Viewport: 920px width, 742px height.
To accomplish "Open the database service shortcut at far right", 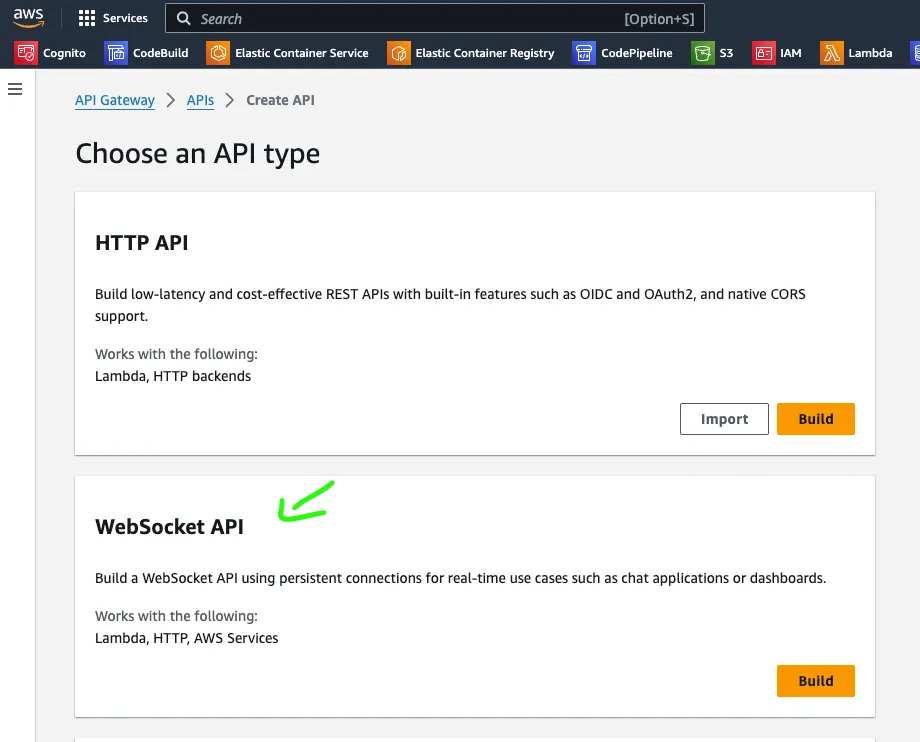I will (915, 52).
